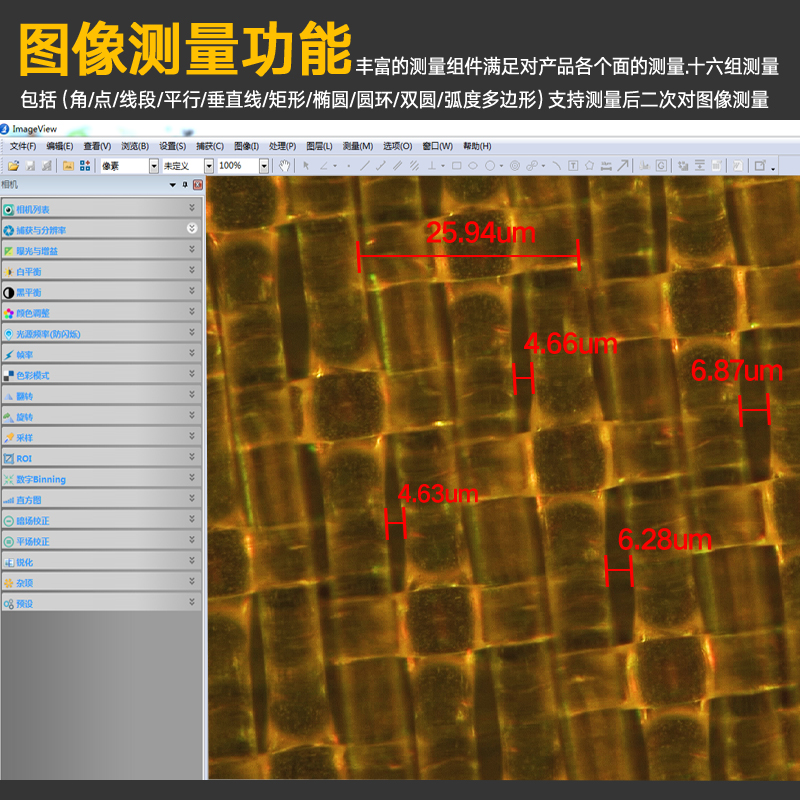
Task: Open the Two Circles tool dropdown arrow
Action: point(543,166)
